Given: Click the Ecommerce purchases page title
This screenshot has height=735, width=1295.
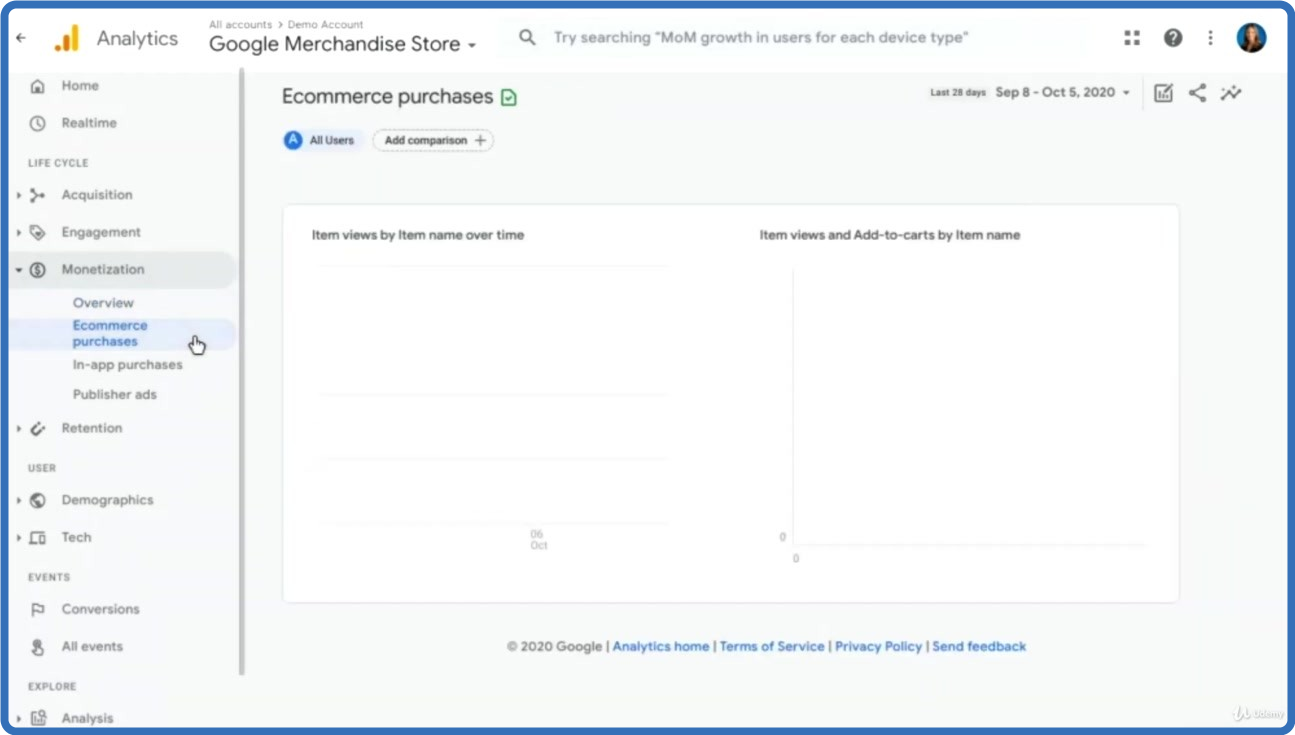Looking at the screenshot, I should 387,97.
